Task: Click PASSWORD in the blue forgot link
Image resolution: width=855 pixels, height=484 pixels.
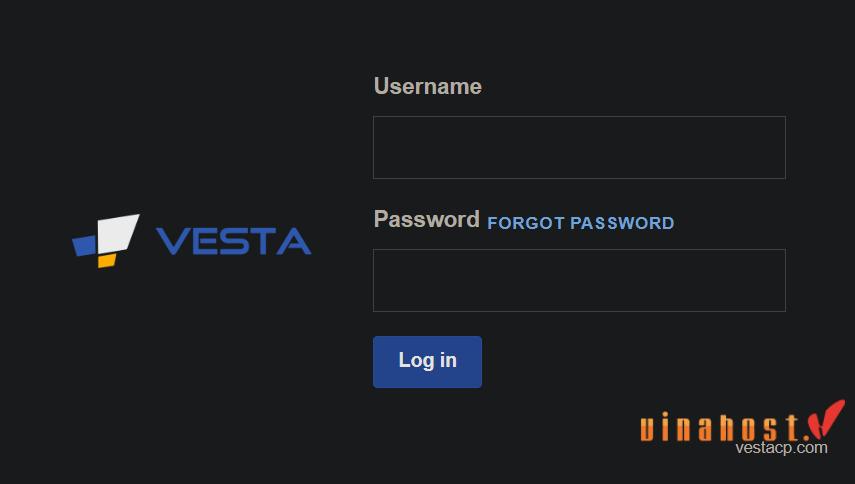Action: point(622,223)
